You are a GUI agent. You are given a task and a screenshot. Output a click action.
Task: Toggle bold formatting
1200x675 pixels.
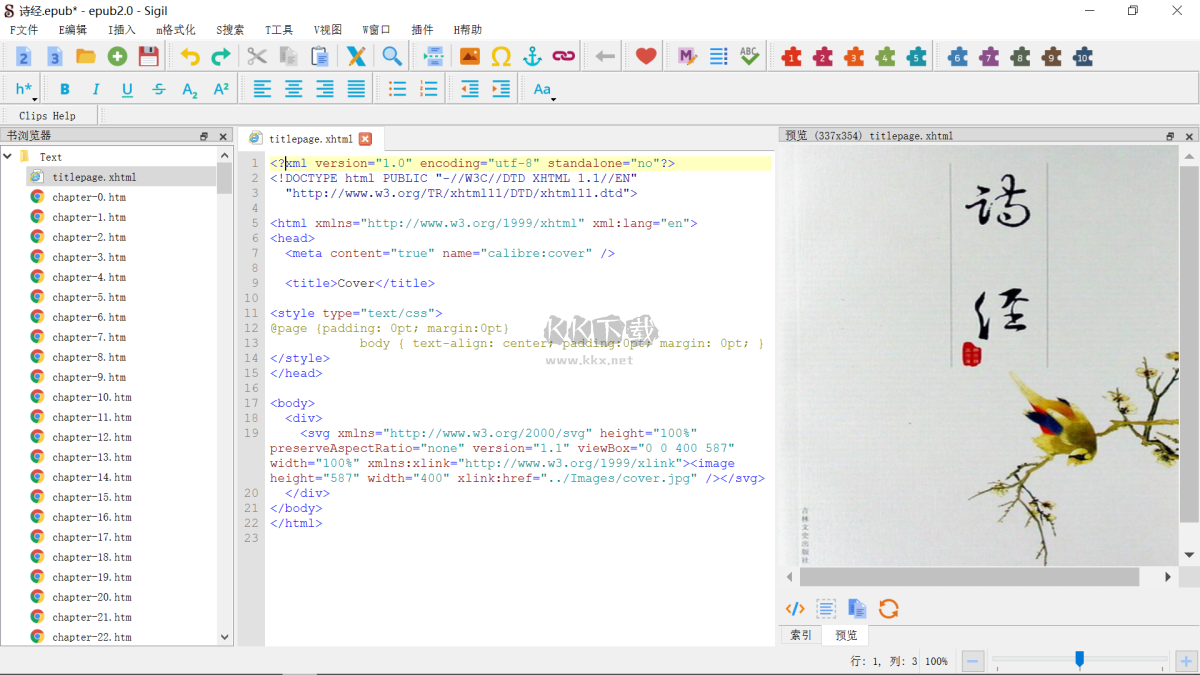65,89
